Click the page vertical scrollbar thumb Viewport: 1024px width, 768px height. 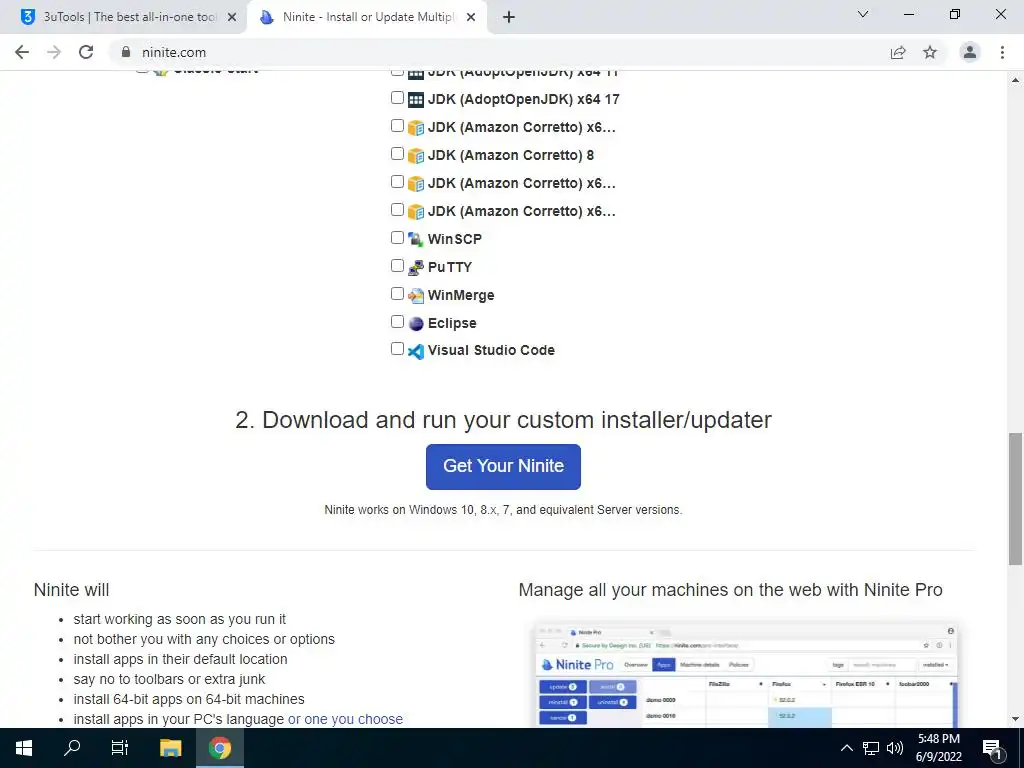point(1015,500)
